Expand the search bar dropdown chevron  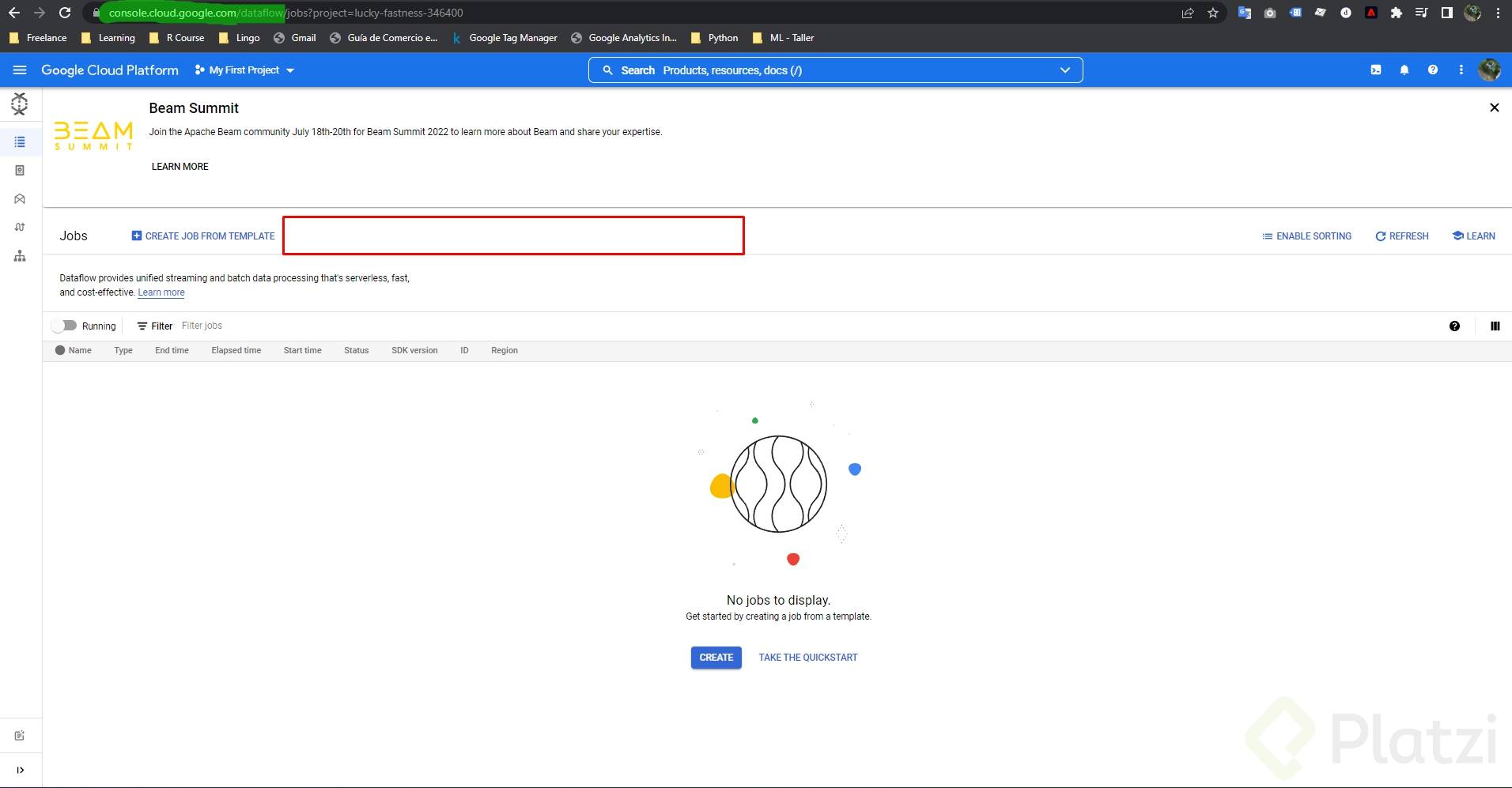1065,70
